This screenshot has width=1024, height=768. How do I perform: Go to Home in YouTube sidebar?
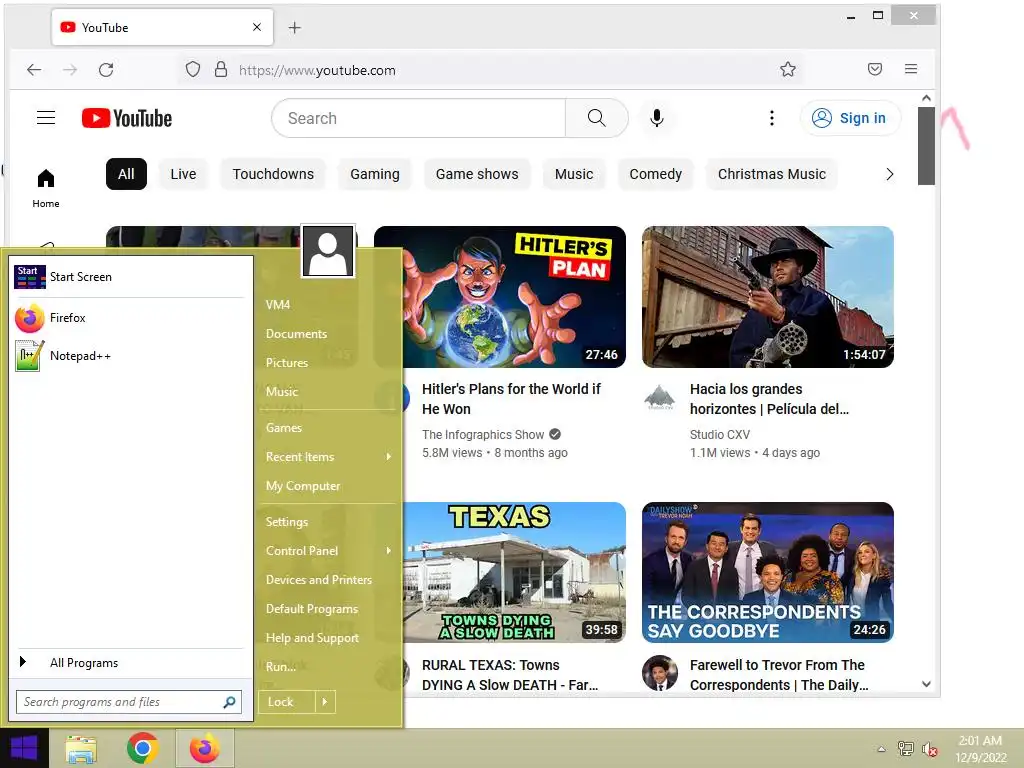[46, 188]
